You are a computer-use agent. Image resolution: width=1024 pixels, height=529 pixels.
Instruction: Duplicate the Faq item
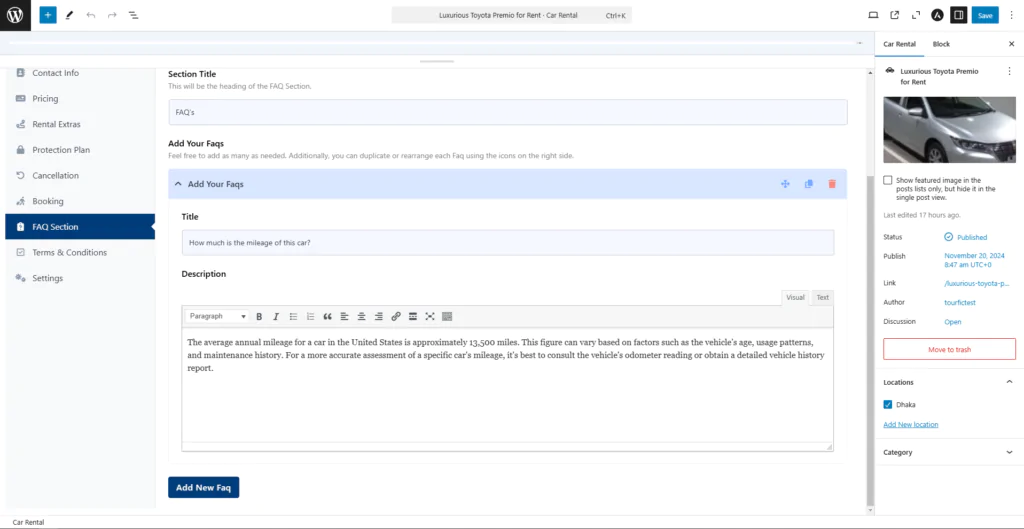pyautogui.click(x=808, y=184)
